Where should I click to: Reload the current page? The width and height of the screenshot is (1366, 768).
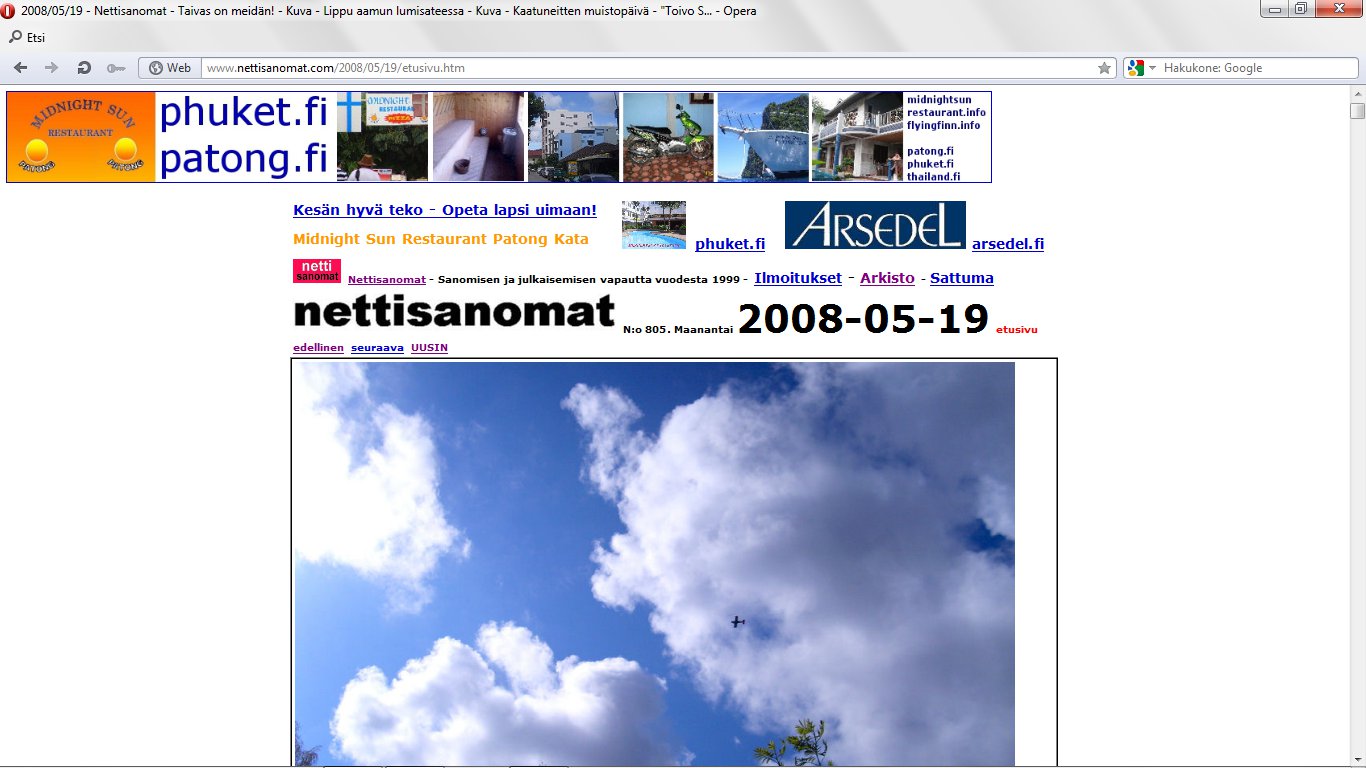pyautogui.click(x=84, y=68)
